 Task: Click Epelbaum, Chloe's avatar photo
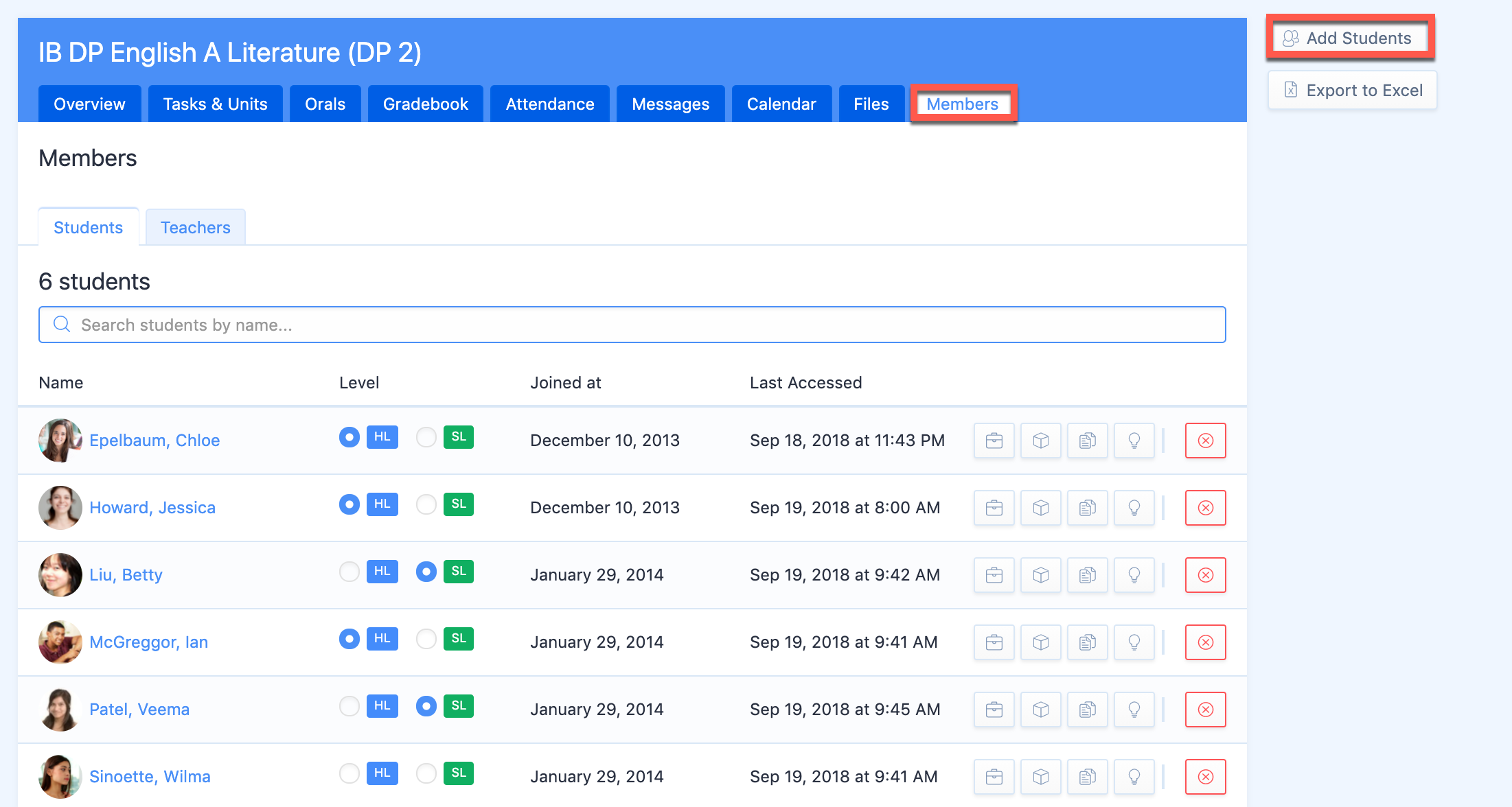pyautogui.click(x=60, y=441)
